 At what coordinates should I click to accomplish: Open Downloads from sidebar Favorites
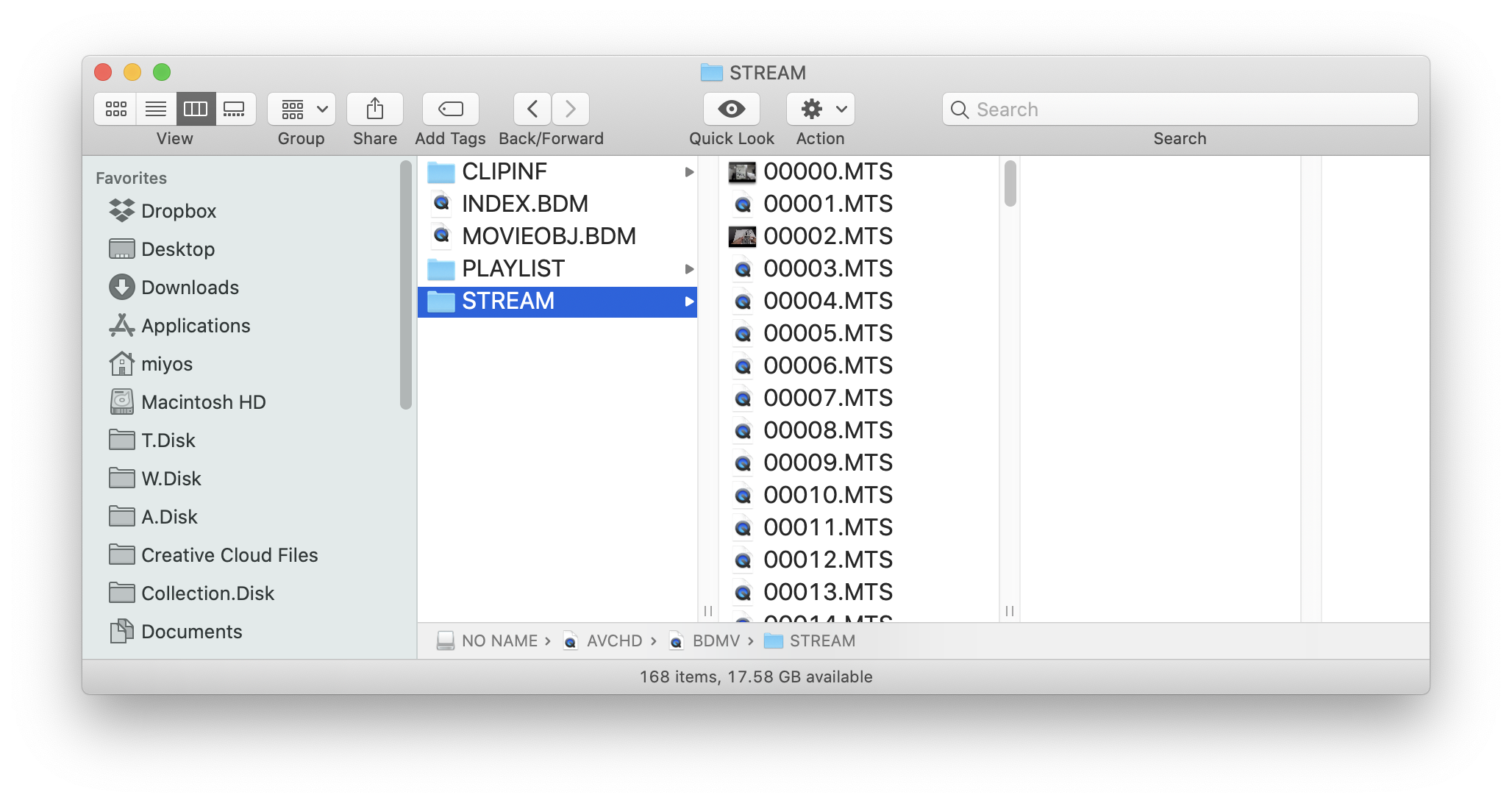pos(190,288)
